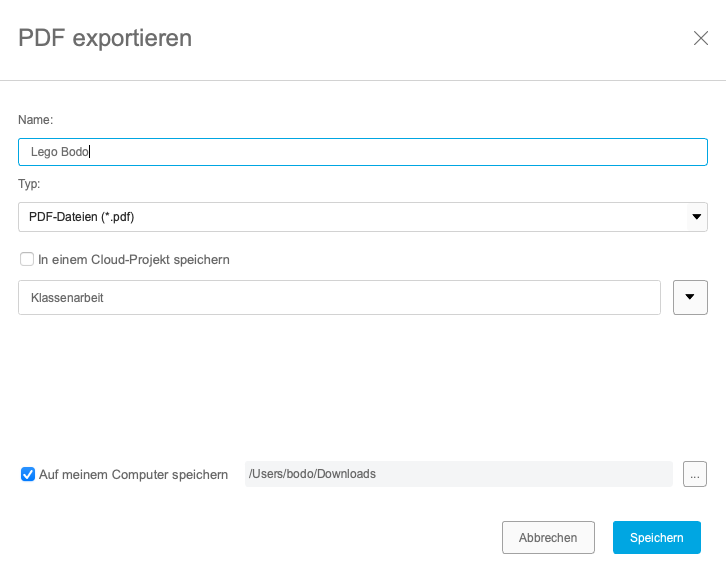
Task: Uncheck Auf meinem Computer speichern checkbox
Action: [x=28, y=474]
